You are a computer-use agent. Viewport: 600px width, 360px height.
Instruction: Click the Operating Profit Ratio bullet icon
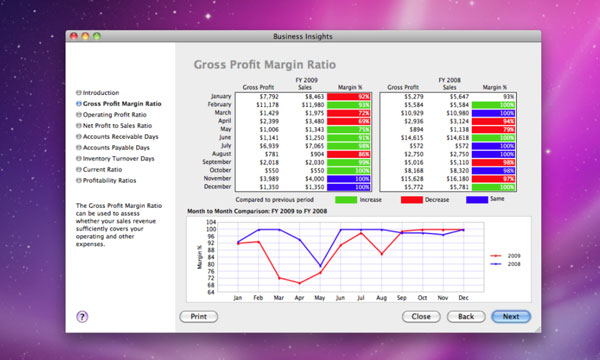(x=78, y=114)
